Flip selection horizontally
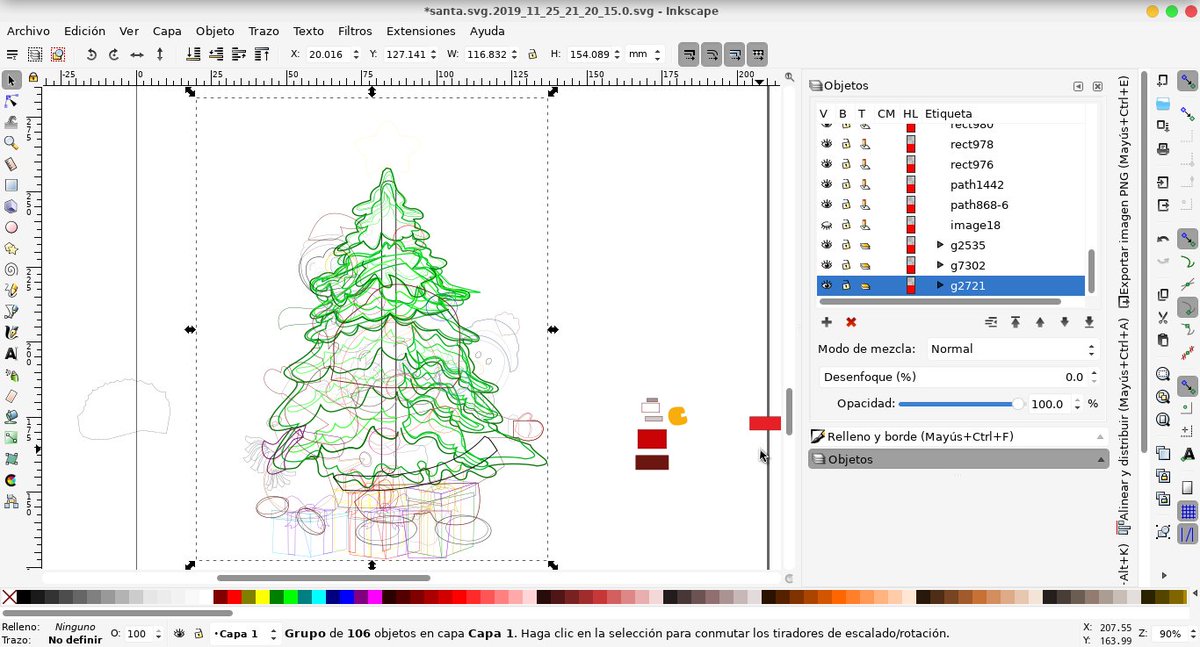This screenshot has height=647, width=1200. (137, 54)
